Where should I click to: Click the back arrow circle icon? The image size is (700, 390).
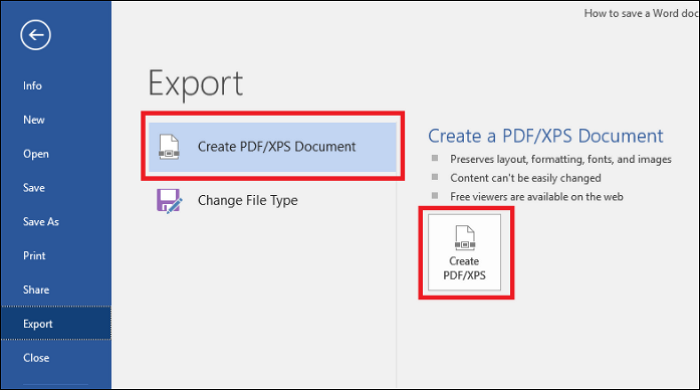(35, 35)
